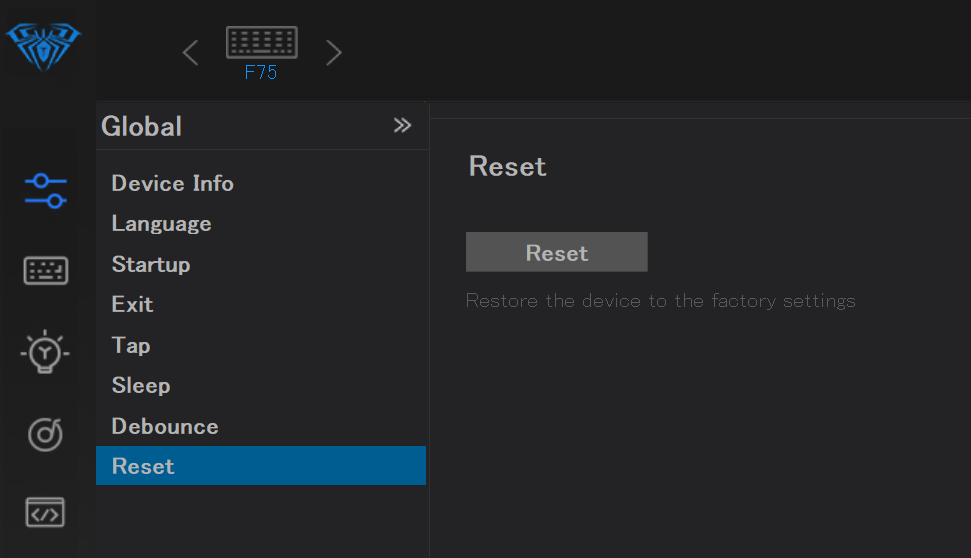Go to next device with right arrow

[334, 53]
